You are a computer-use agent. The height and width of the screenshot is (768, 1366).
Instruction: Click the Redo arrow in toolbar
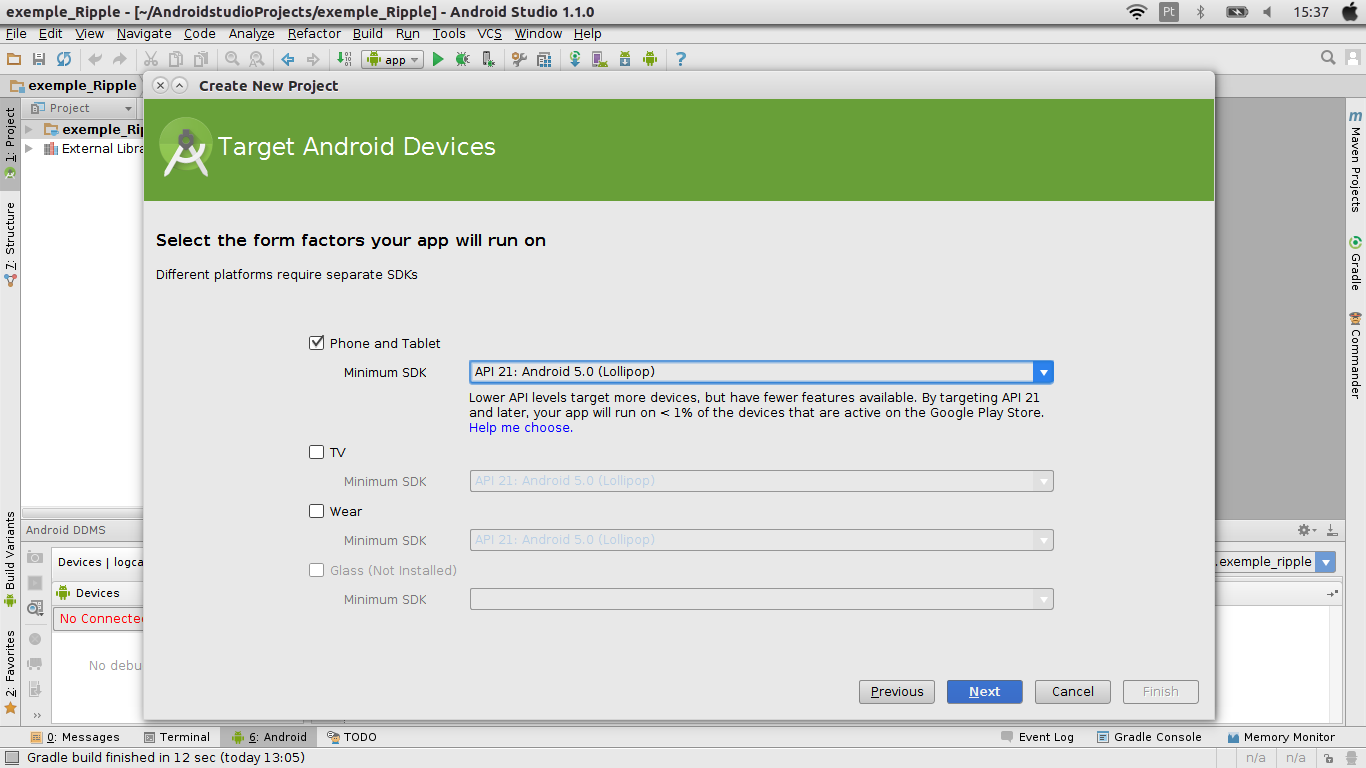pyautogui.click(x=120, y=59)
